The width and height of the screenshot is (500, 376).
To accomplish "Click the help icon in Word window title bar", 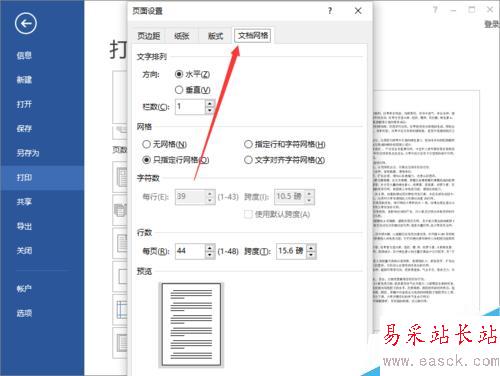I will pyautogui.click(x=435, y=10).
